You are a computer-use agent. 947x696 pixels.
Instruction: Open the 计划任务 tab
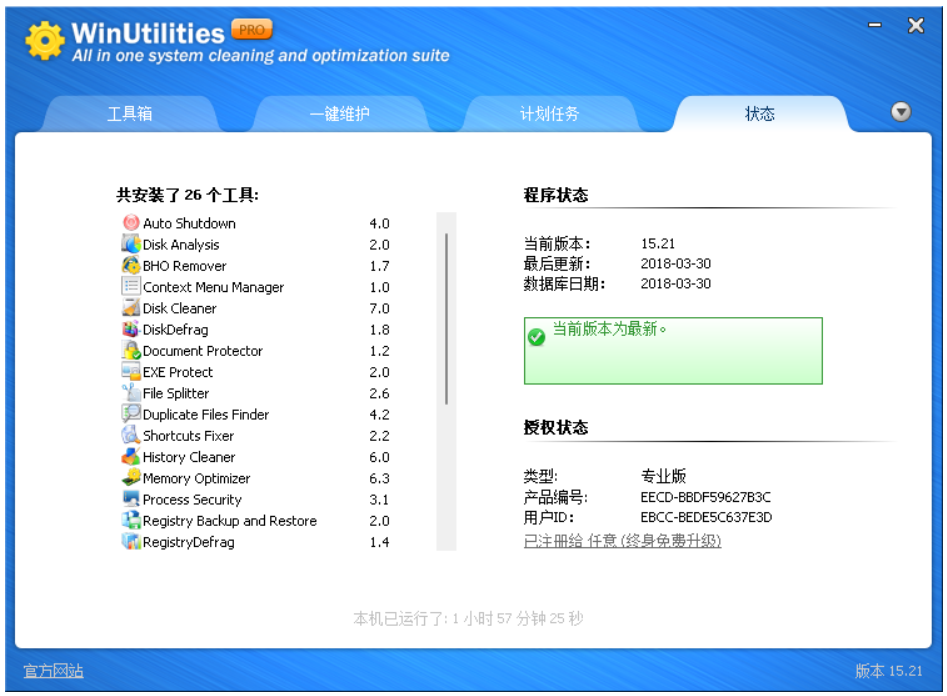549,114
